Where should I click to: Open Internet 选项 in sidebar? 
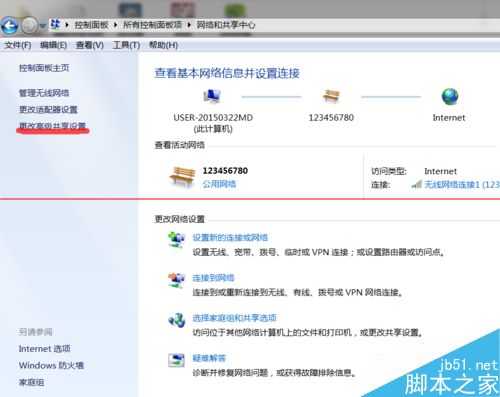click(x=45, y=349)
